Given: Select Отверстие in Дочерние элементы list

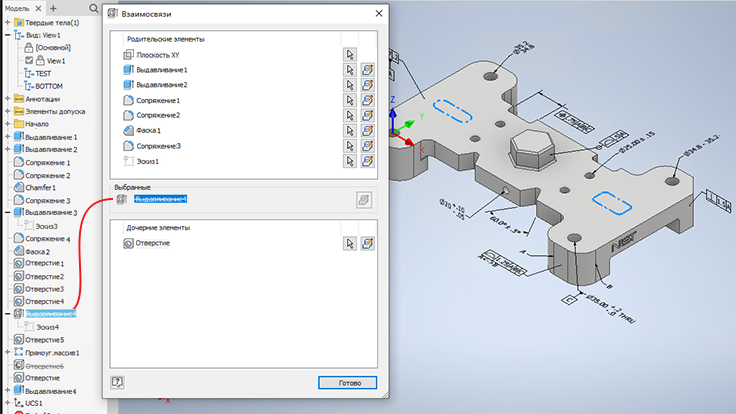Looking at the screenshot, I should pos(153,243).
